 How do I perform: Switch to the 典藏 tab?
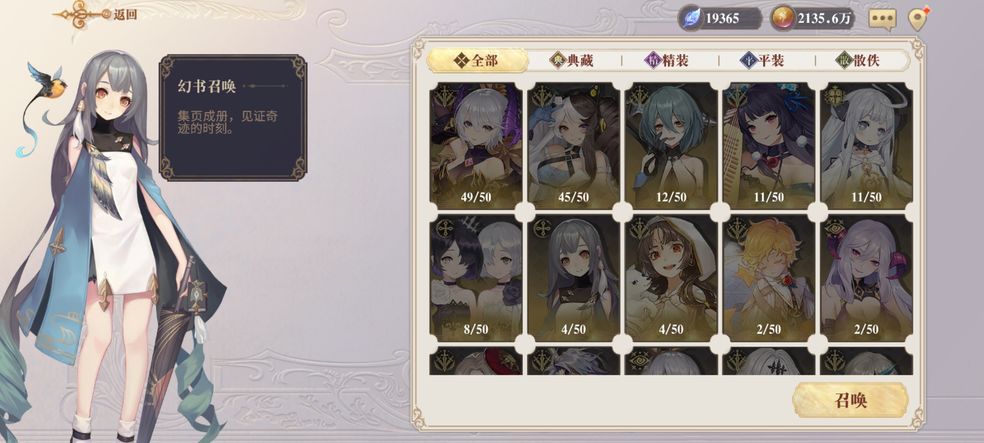pos(572,60)
